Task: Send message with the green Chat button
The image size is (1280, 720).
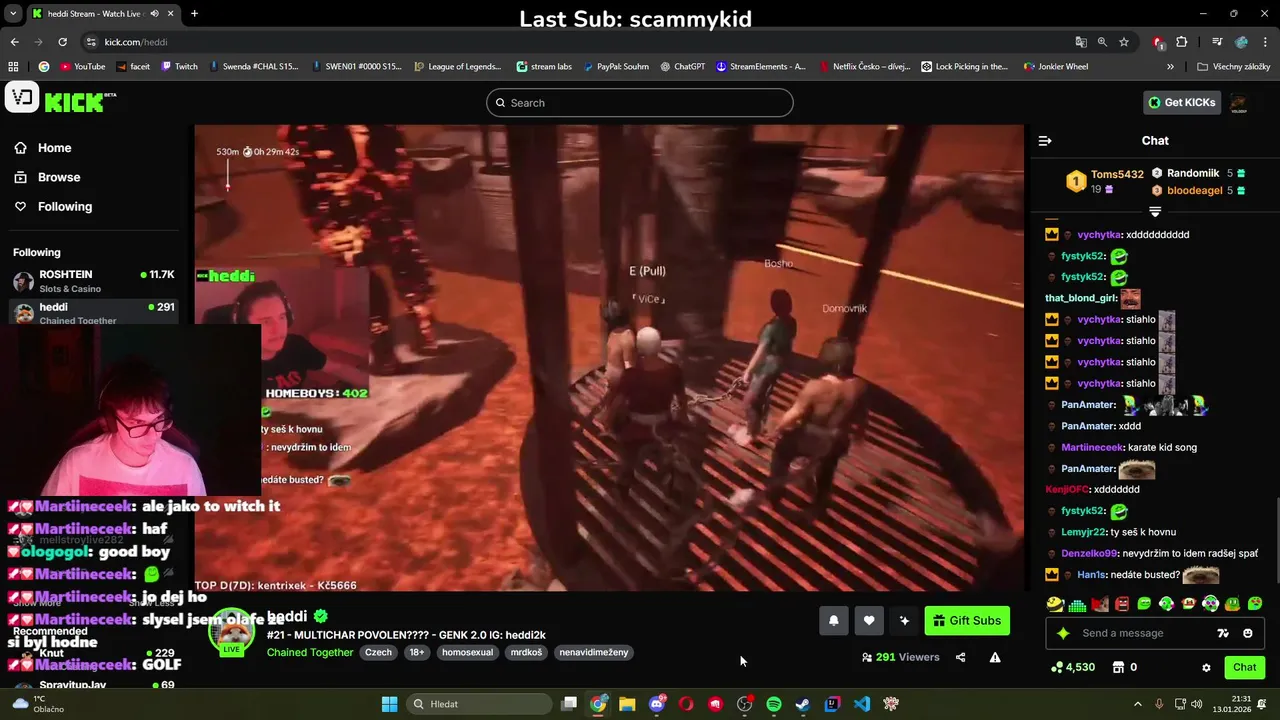Action: coord(1244,667)
